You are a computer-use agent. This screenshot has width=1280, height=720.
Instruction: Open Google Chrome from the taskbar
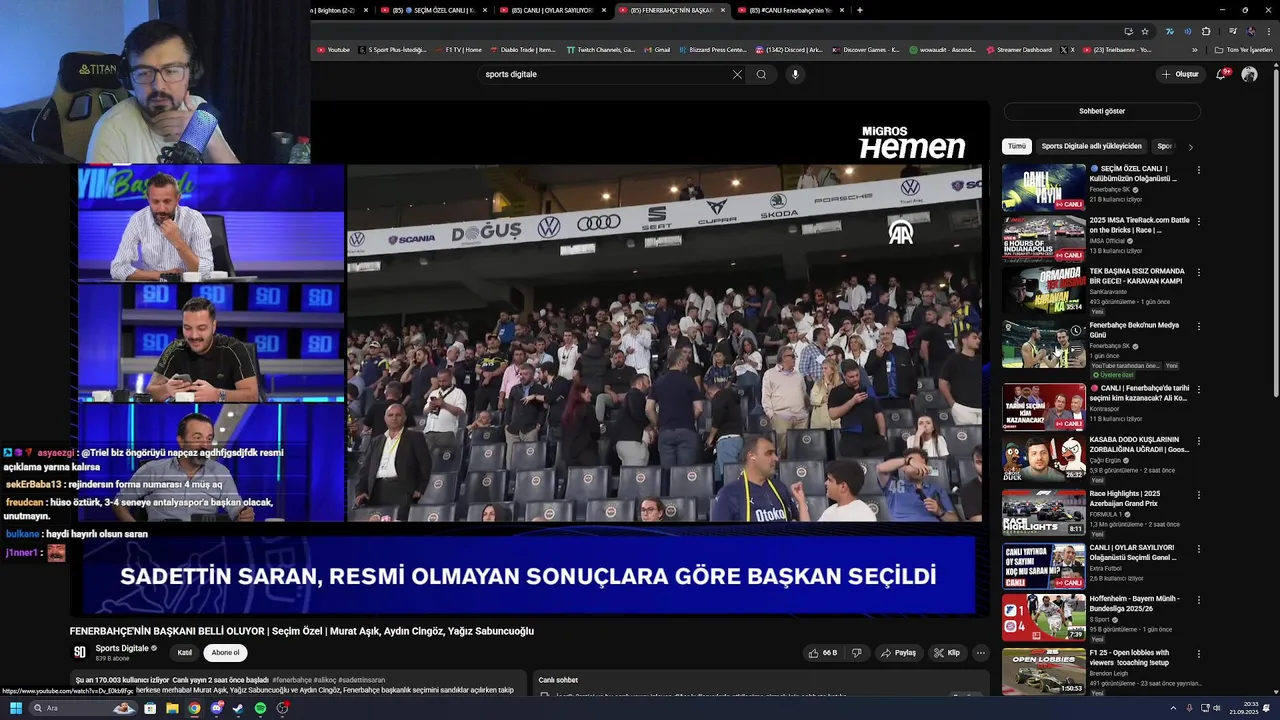pos(194,708)
